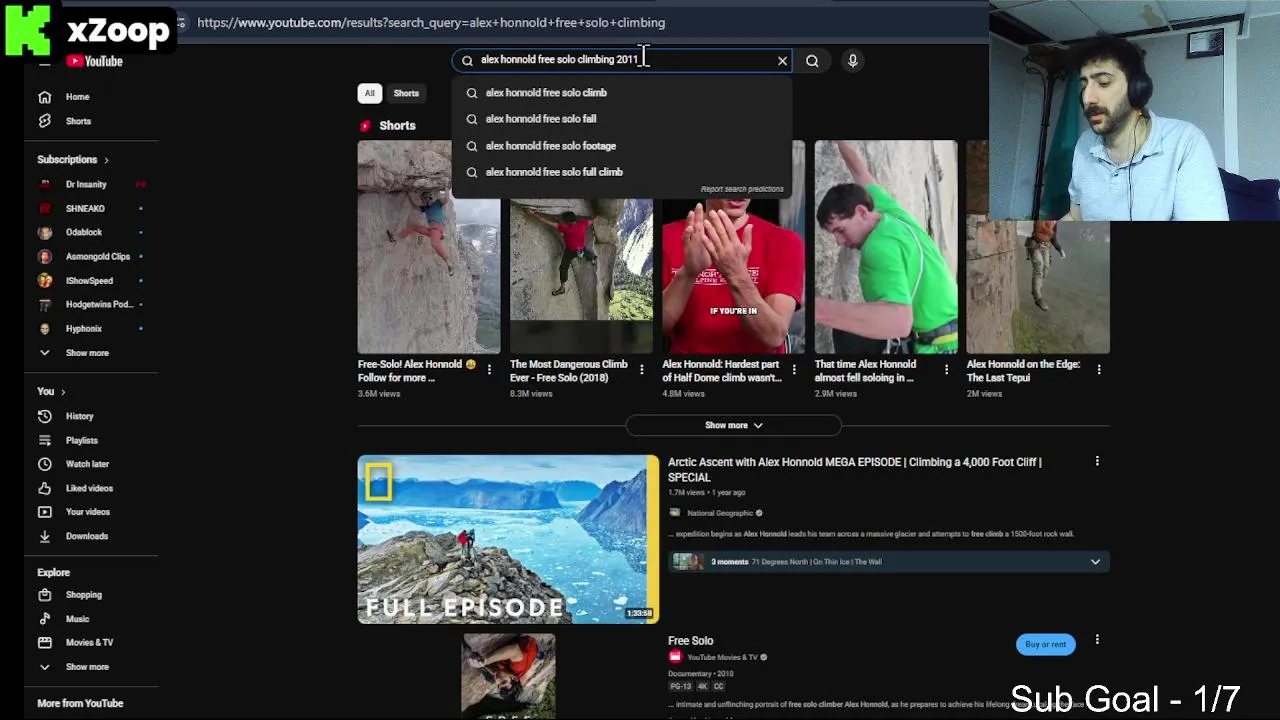Click inside the YouTube search field
1280x720 pixels.
(x=620, y=60)
